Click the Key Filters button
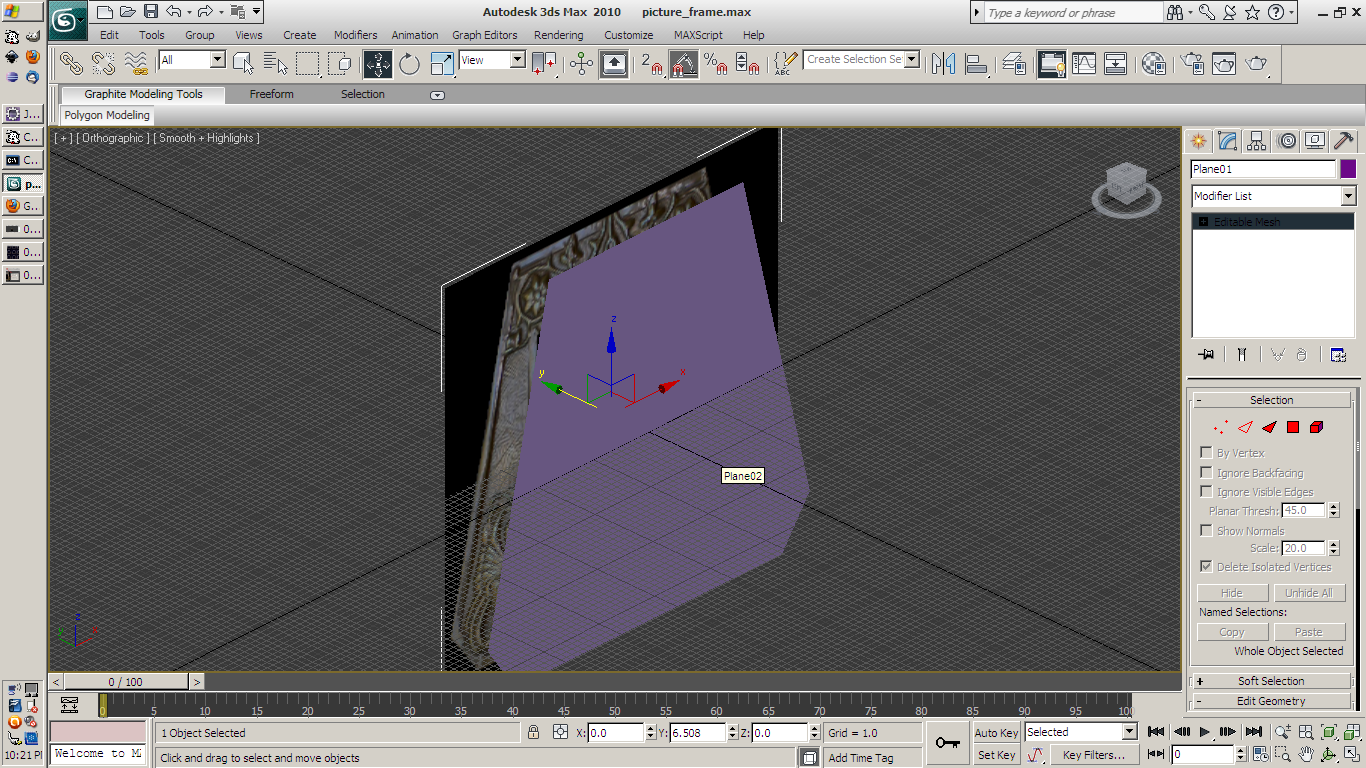Screen dimensions: 1366x768 1094,755
